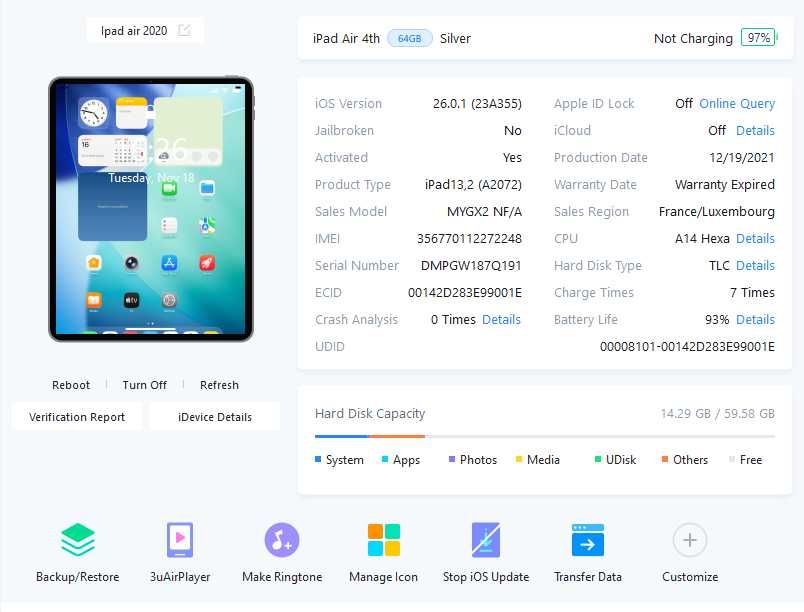Click sales model MYGX2 NF/A

(x=484, y=212)
